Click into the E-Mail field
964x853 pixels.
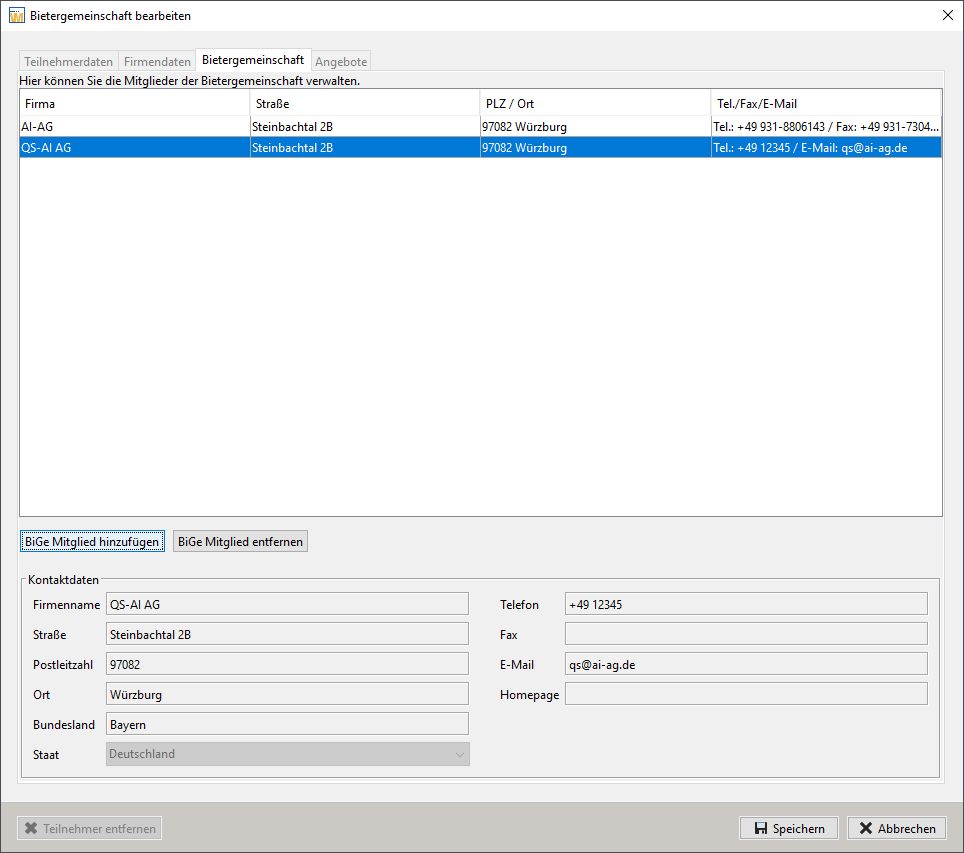746,664
